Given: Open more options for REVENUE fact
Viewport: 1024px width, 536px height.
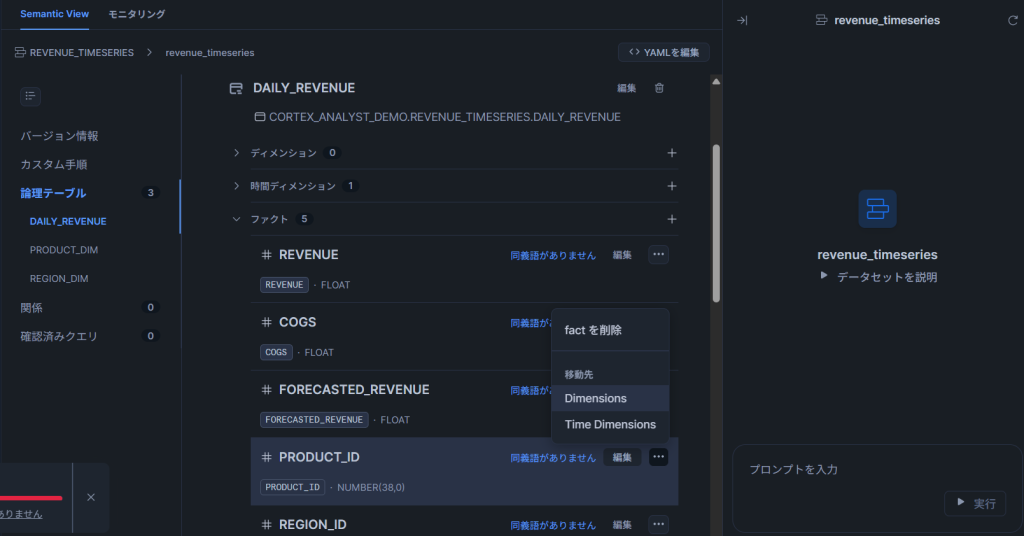Looking at the screenshot, I should click(658, 255).
